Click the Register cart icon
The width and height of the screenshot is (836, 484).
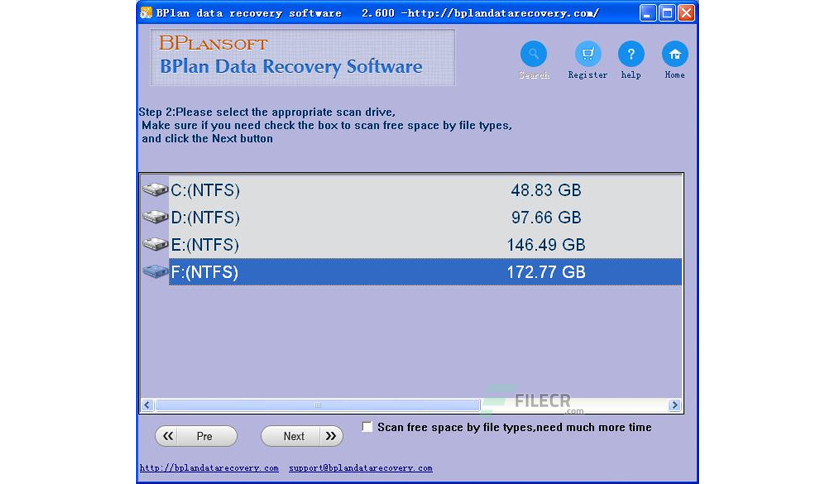pos(588,54)
